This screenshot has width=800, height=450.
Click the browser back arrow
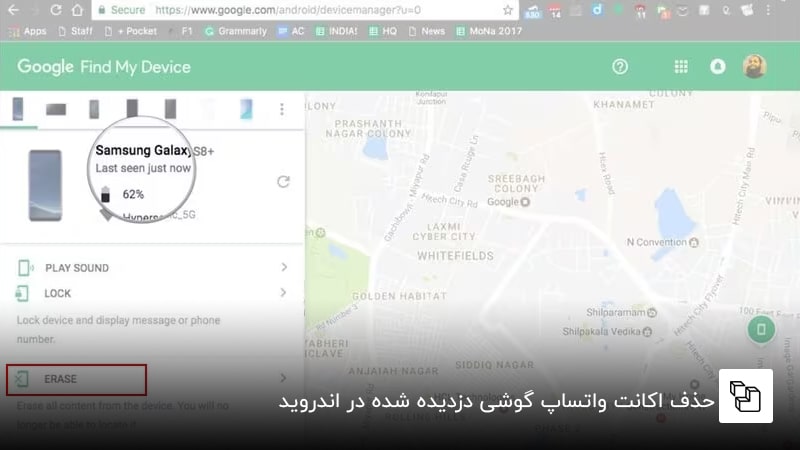click(13, 10)
